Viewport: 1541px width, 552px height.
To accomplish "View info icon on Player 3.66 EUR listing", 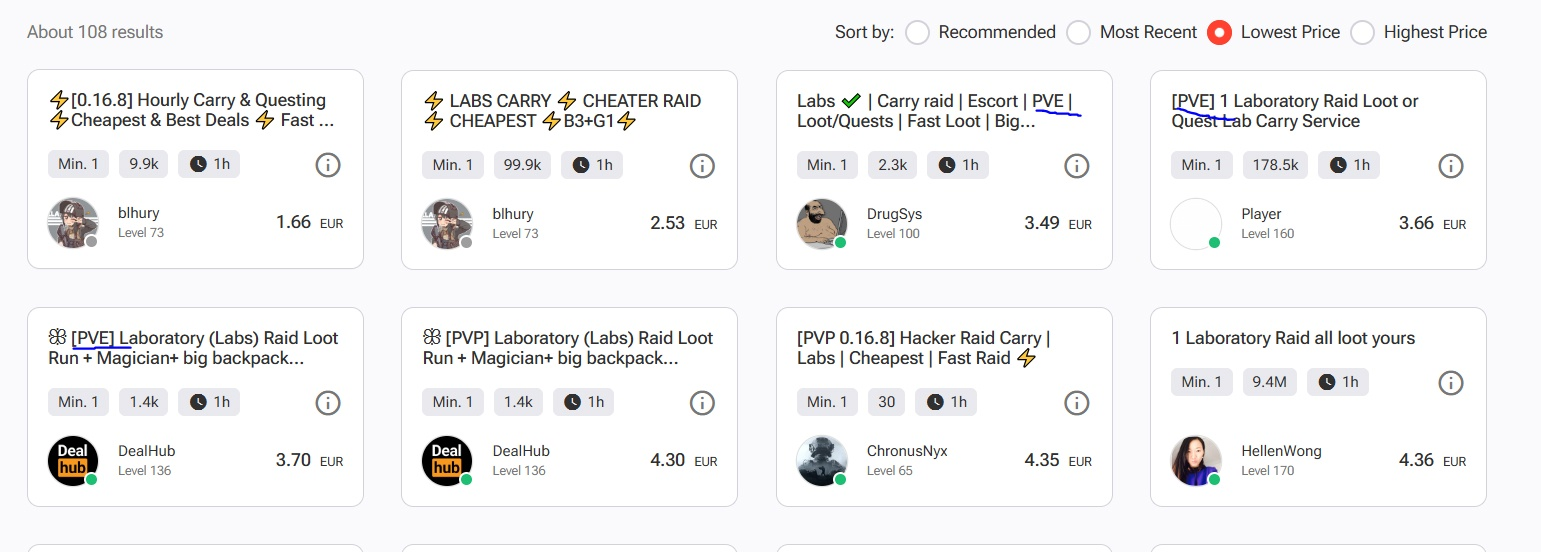I will [1451, 165].
